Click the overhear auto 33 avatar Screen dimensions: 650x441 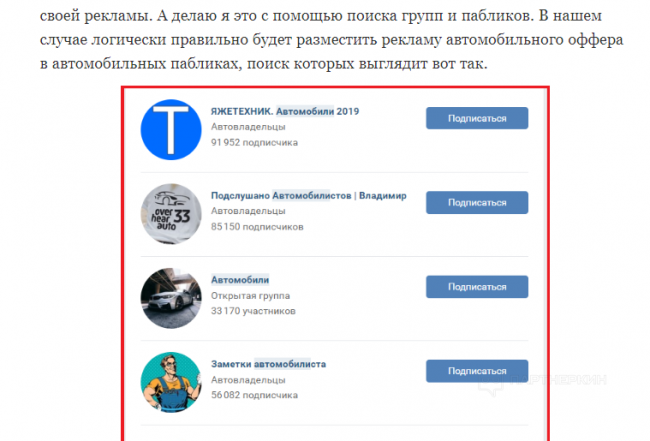[x=171, y=214]
